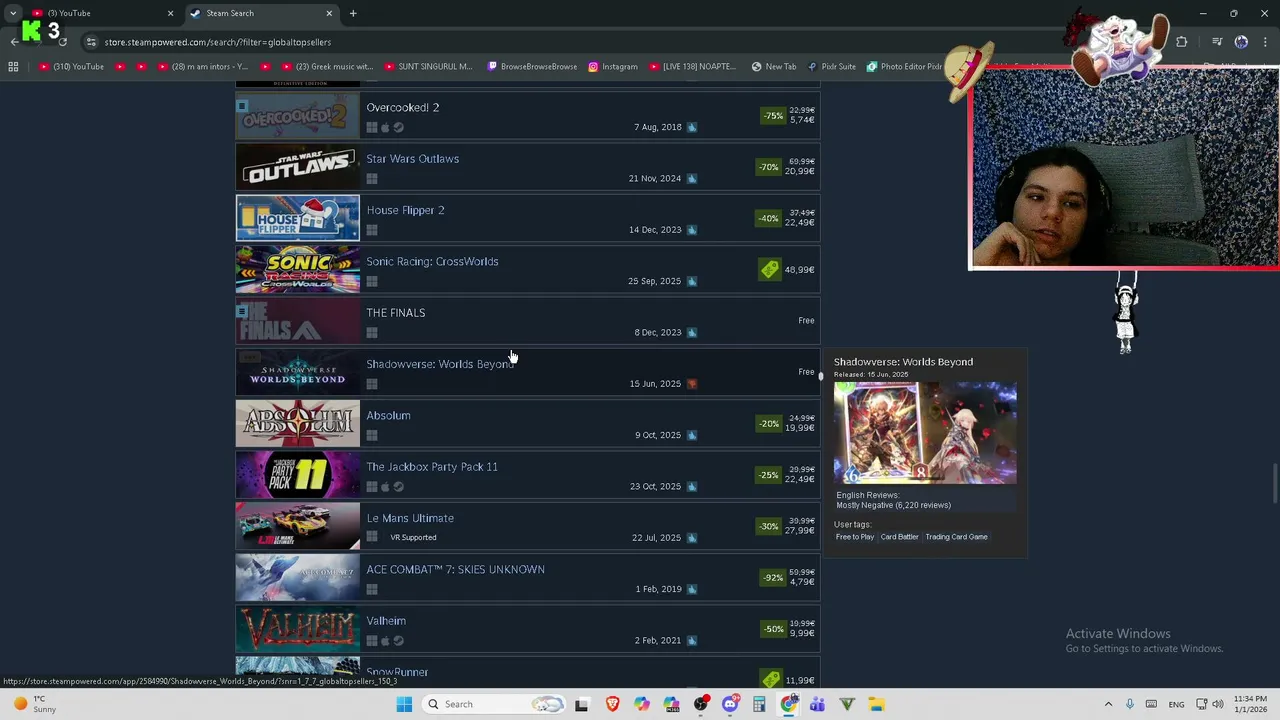
Task: Click the 'Free to Play' tag in the hover popup
Action: pyautogui.click(x=855, y=537)
